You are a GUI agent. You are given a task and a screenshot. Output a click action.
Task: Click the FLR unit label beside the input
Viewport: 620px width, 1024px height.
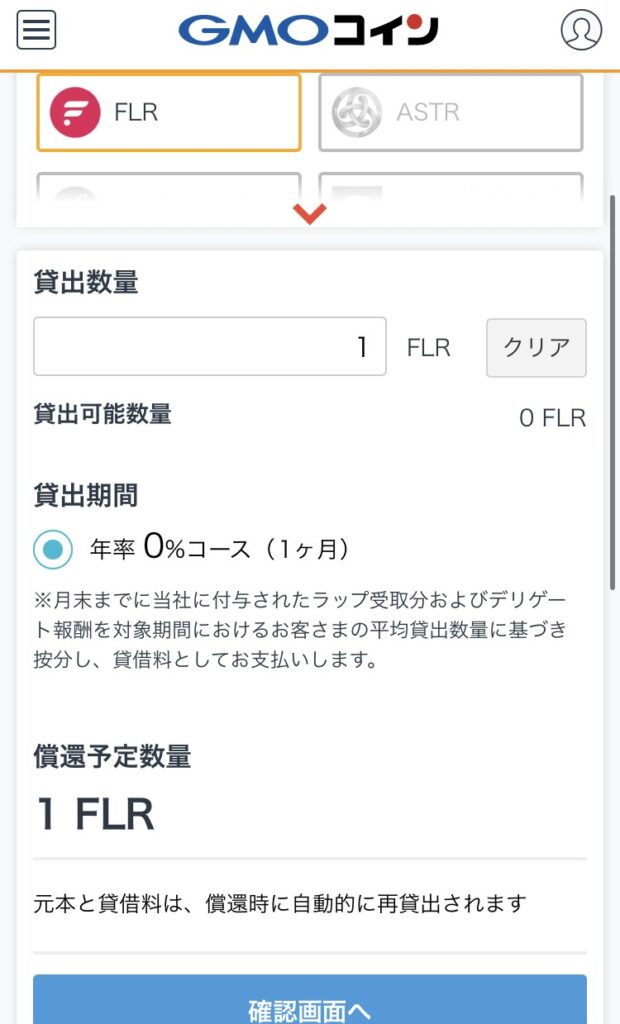[x=428, y=347]
